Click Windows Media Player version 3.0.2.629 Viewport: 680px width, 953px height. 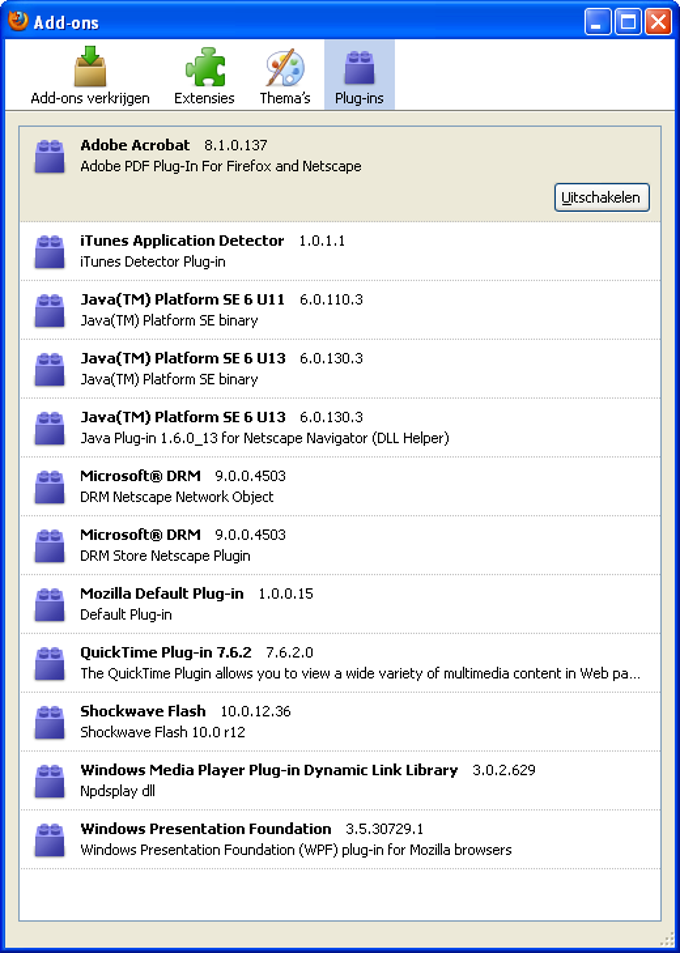pos(504,770)
